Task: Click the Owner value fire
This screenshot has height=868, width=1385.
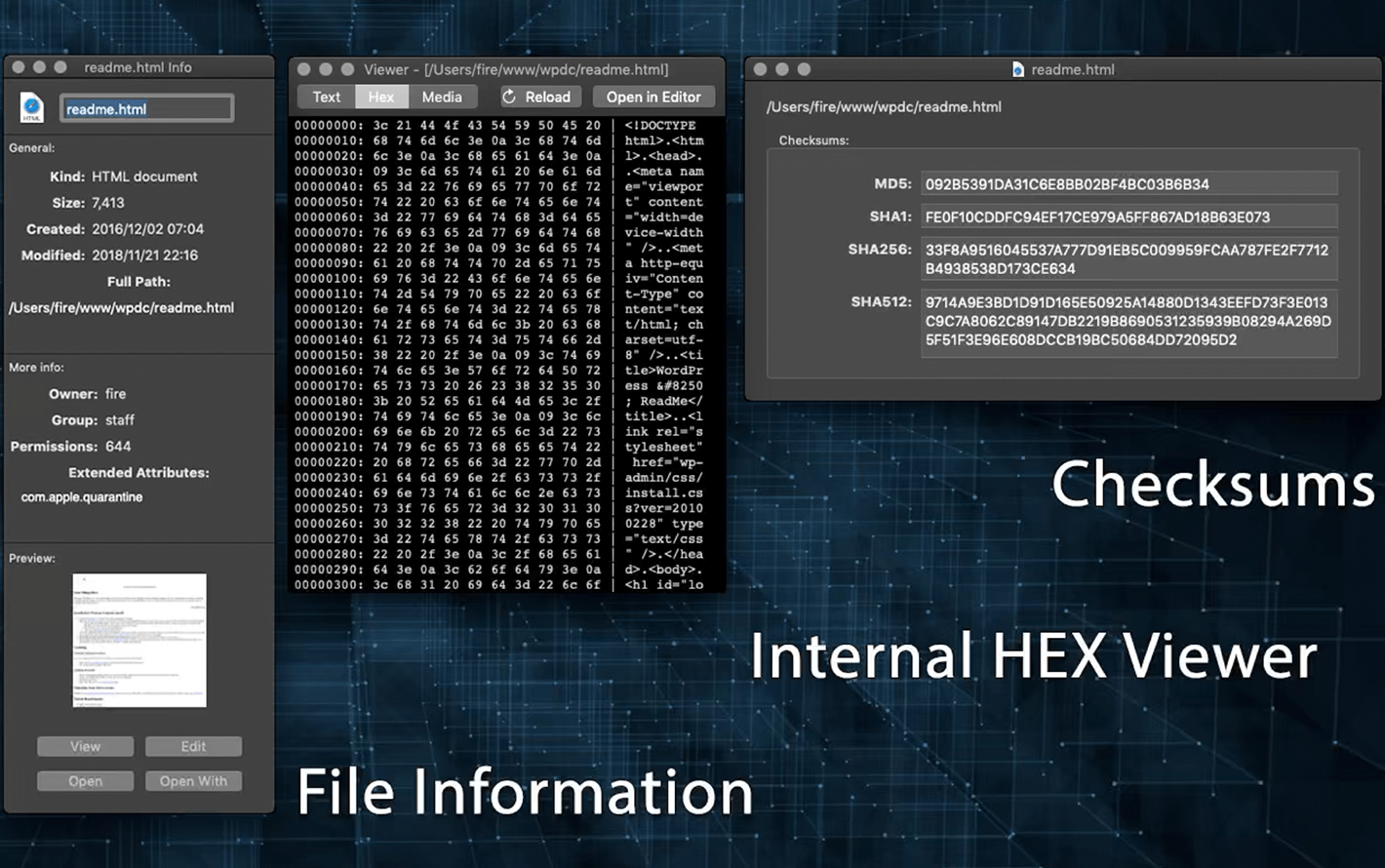Action: tap(116, 394)
